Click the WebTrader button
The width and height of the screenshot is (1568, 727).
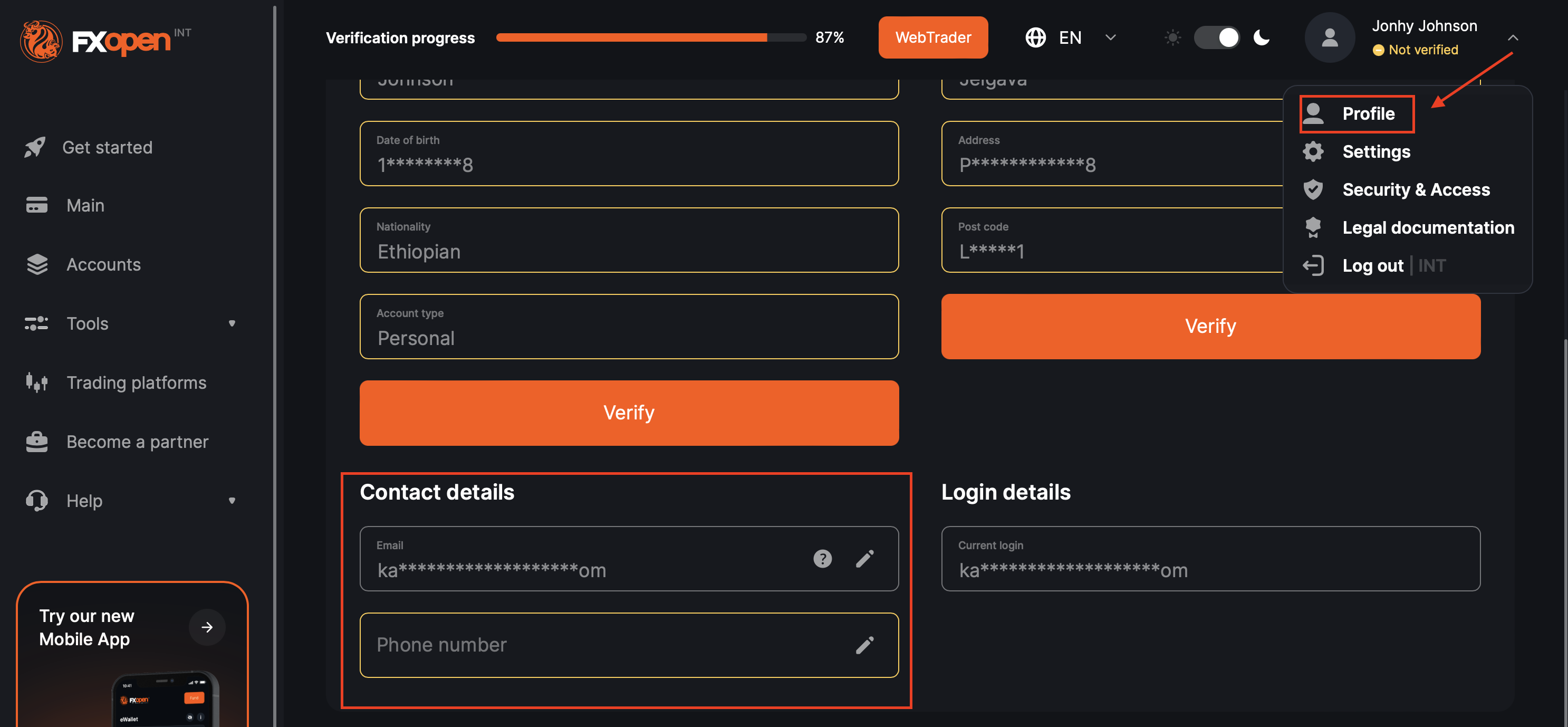[x=932, y=38]
